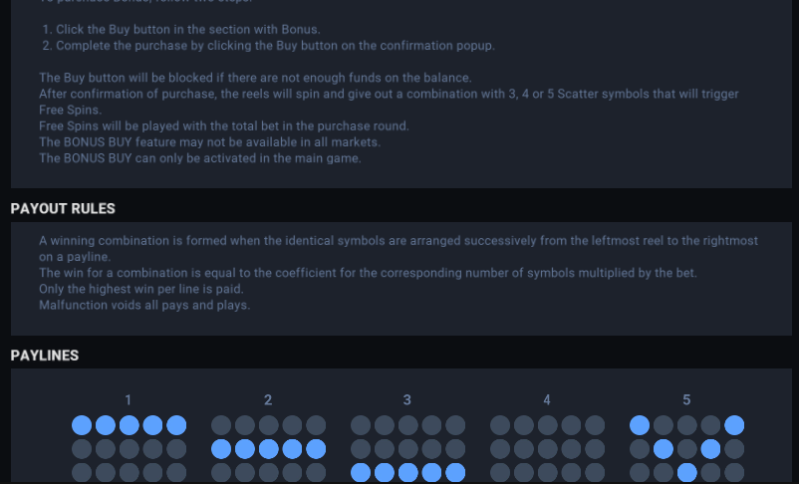Click the PAYOUT RULES heading
Screen dimensions: 799x484
pyautogui.click(x=63, y=208)
